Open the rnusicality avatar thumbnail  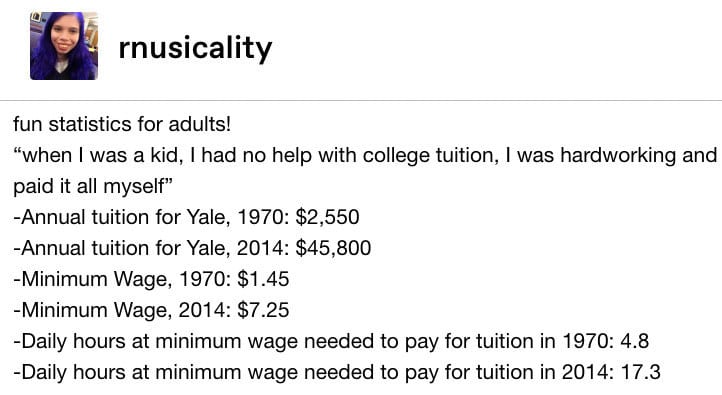(x=64, y=46)
